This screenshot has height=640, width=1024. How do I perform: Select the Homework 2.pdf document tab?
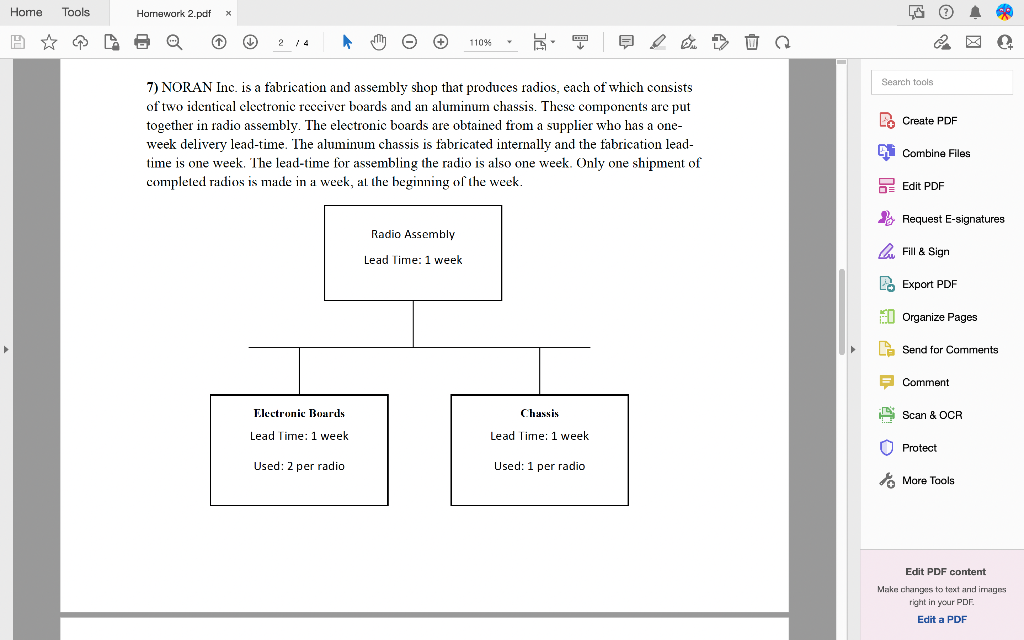(175, 12)
